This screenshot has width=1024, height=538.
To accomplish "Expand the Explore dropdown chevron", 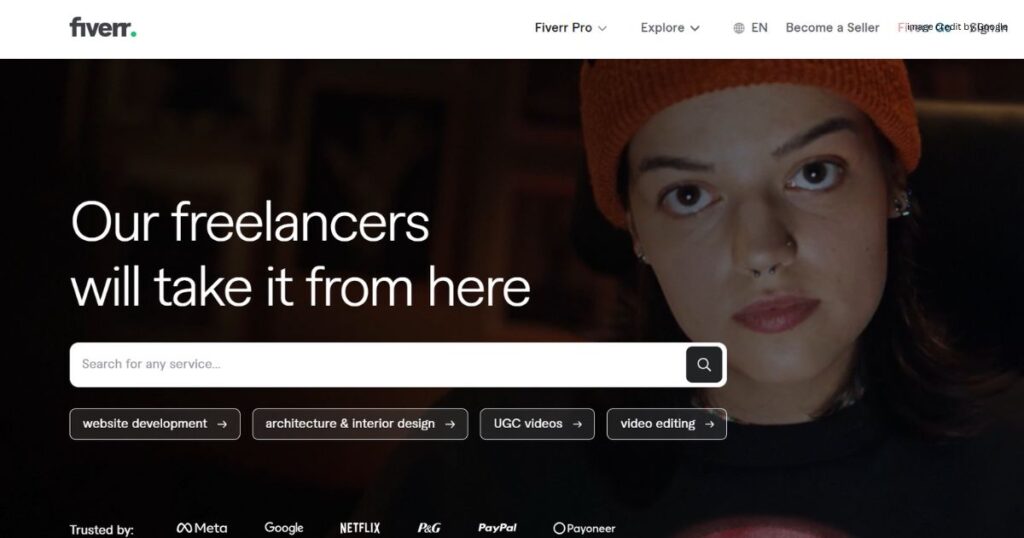I will pyautogui.click(x=695, y=28).
